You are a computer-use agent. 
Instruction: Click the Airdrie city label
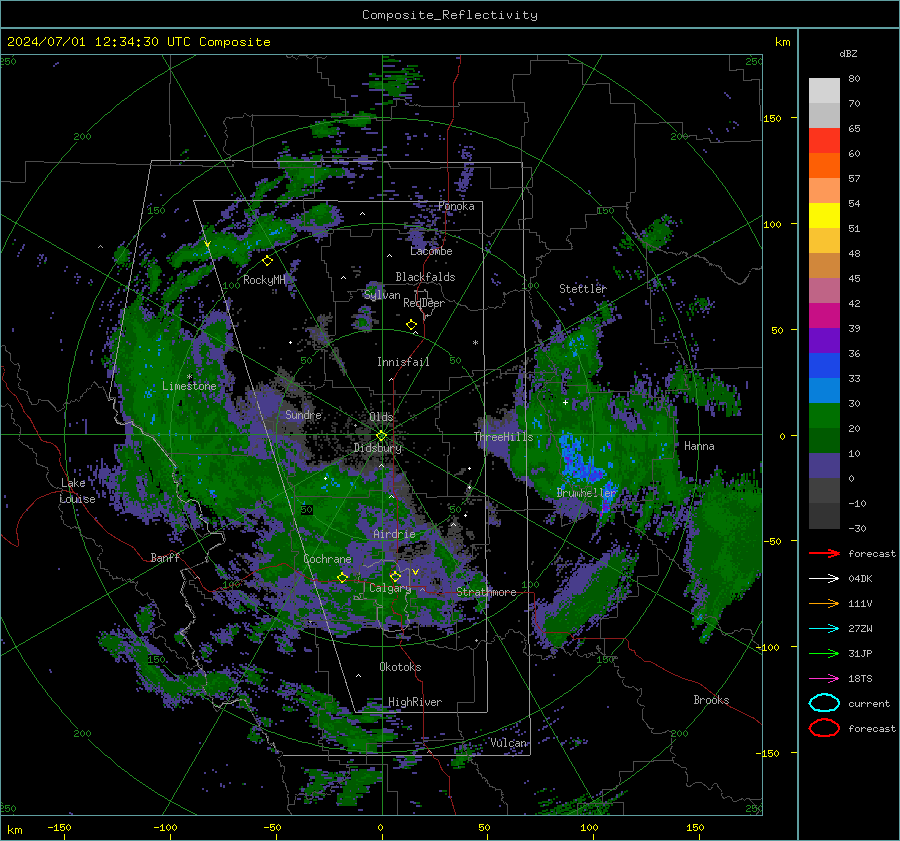point(394,534)
